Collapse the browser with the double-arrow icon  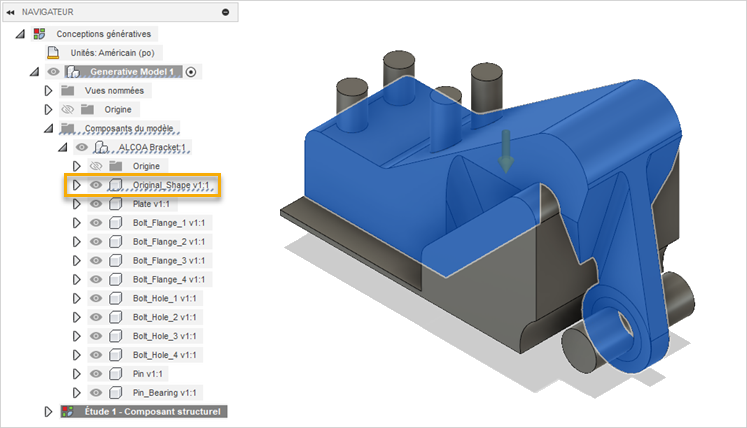pos(10,12)
